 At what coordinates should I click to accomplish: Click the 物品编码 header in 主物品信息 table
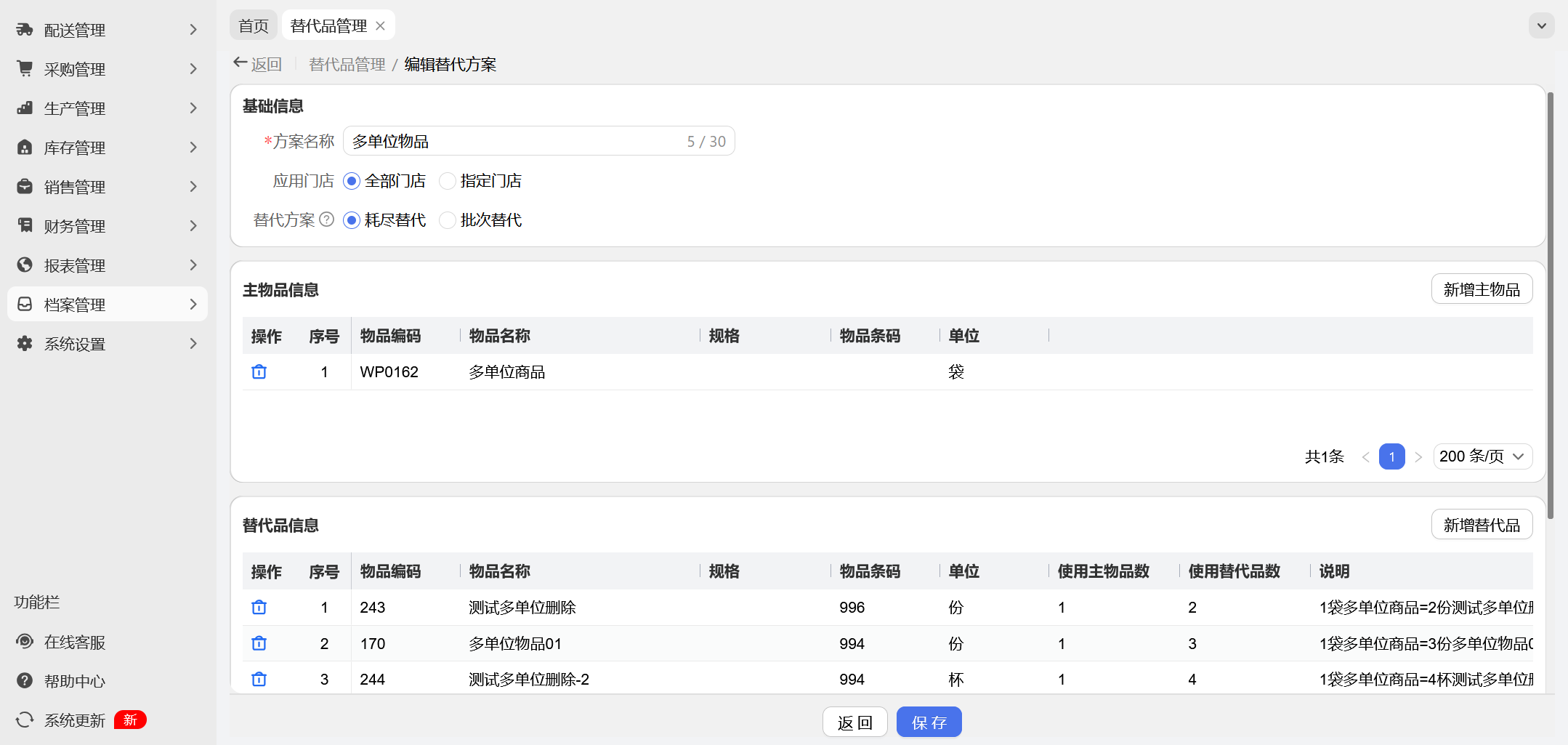coord(391,336)
